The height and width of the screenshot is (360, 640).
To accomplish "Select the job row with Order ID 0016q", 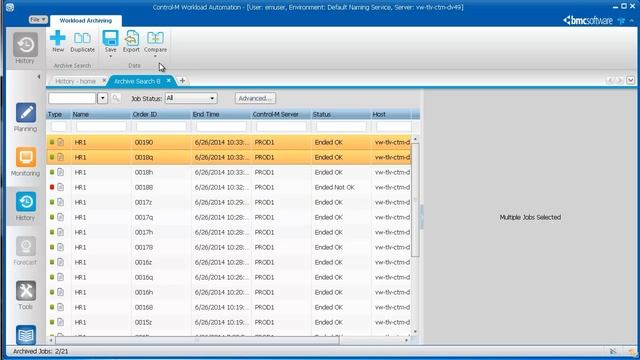I will pyautogui.click(x=229, y=277).
